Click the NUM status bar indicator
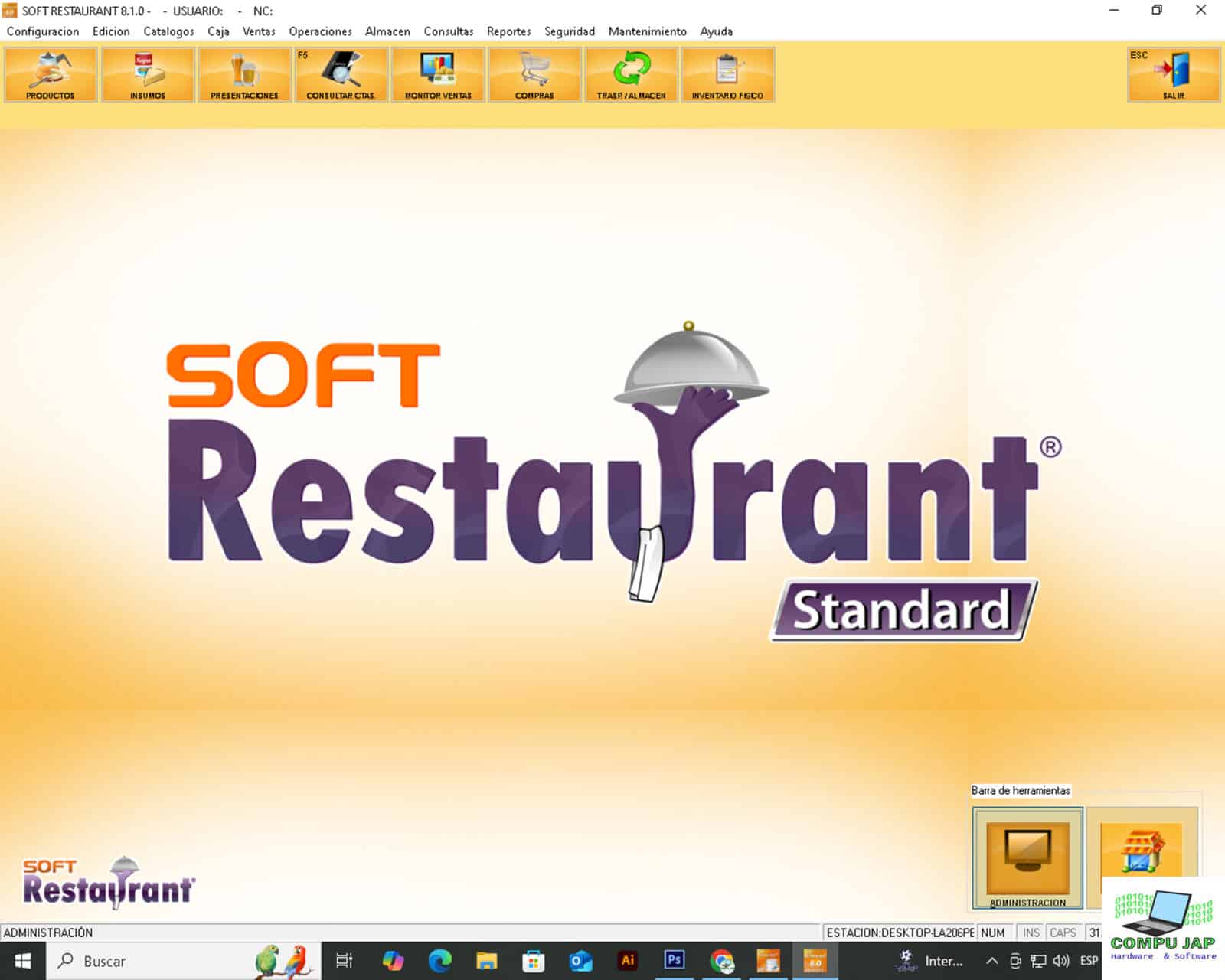 [993, 933]
